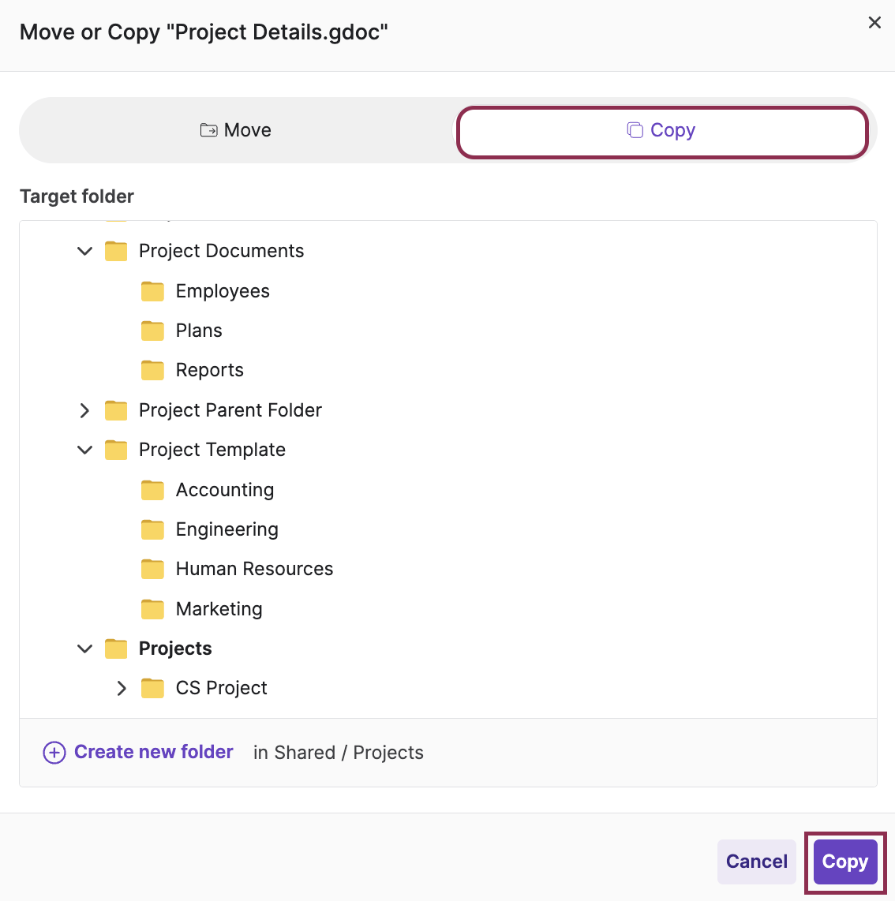Close the Move or Copy dialog
Screen dimensions: 895x901
(x=875, y=22)
